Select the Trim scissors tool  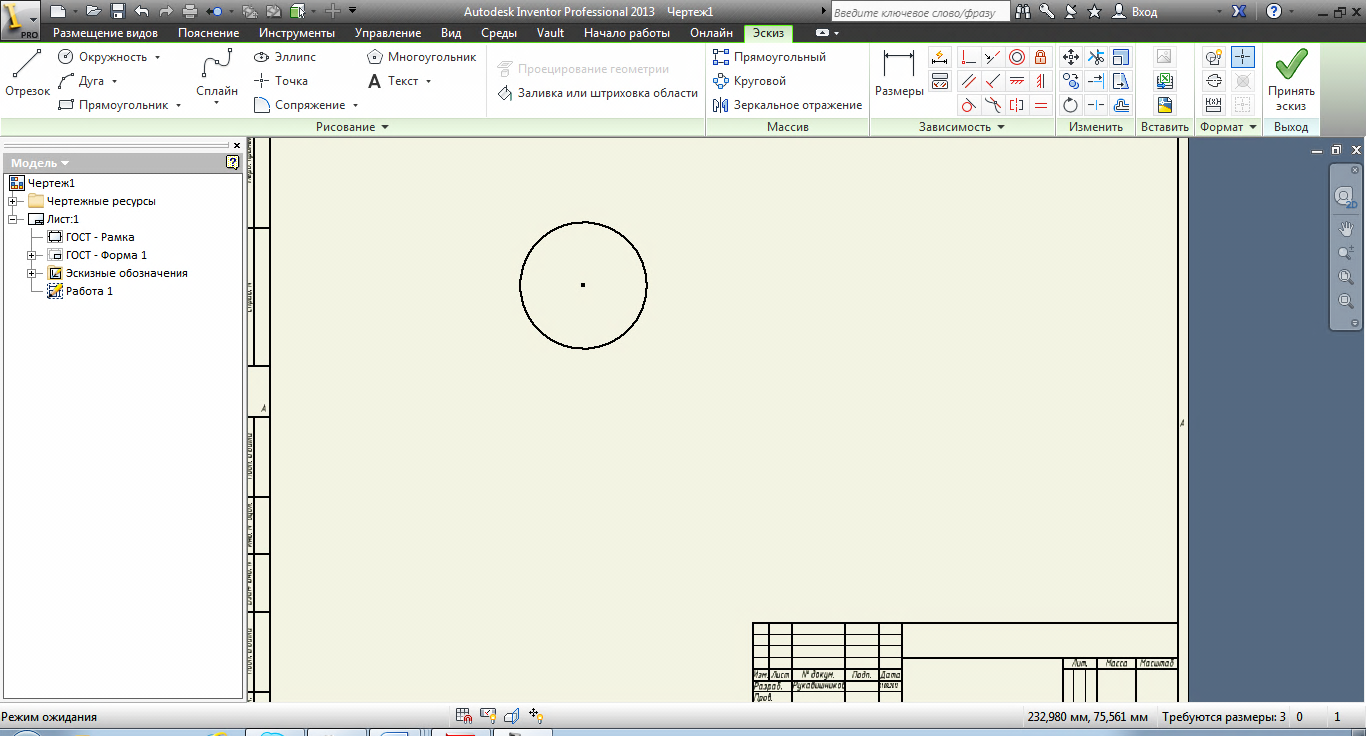1096,57
